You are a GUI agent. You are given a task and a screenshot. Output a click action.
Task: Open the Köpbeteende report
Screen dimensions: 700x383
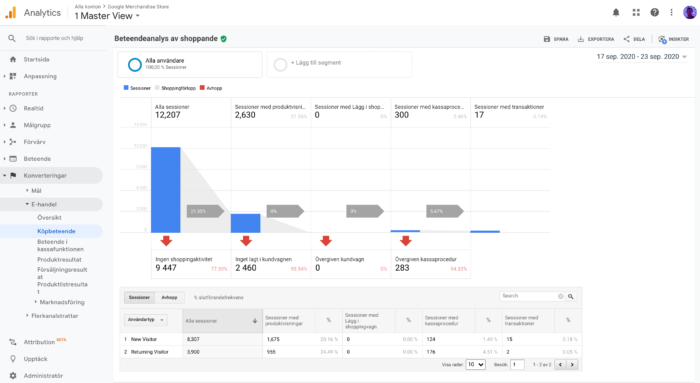(56, 231)
